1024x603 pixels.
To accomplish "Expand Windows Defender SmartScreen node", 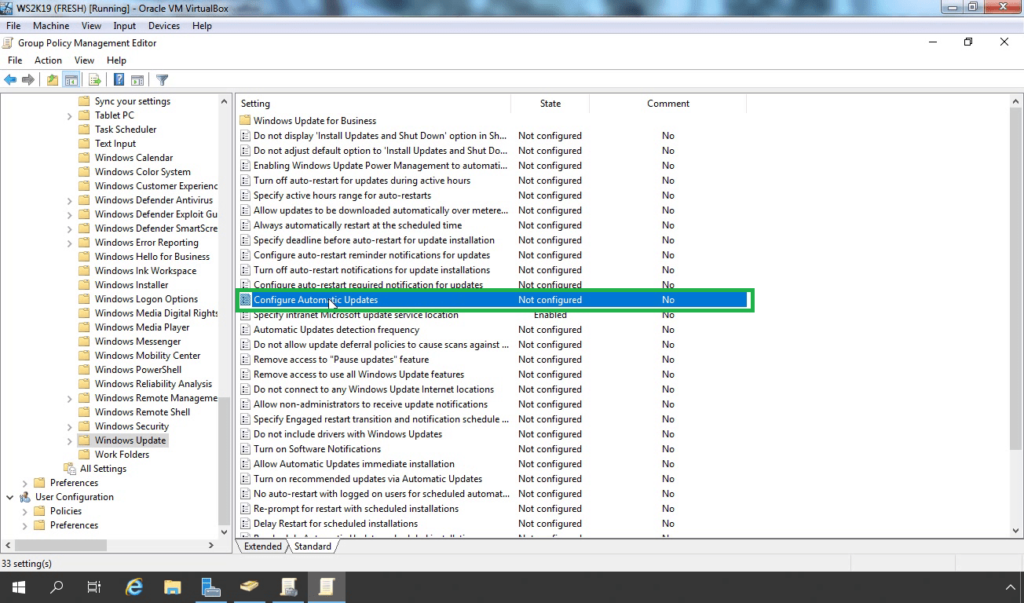I will (x=69, y=229).
